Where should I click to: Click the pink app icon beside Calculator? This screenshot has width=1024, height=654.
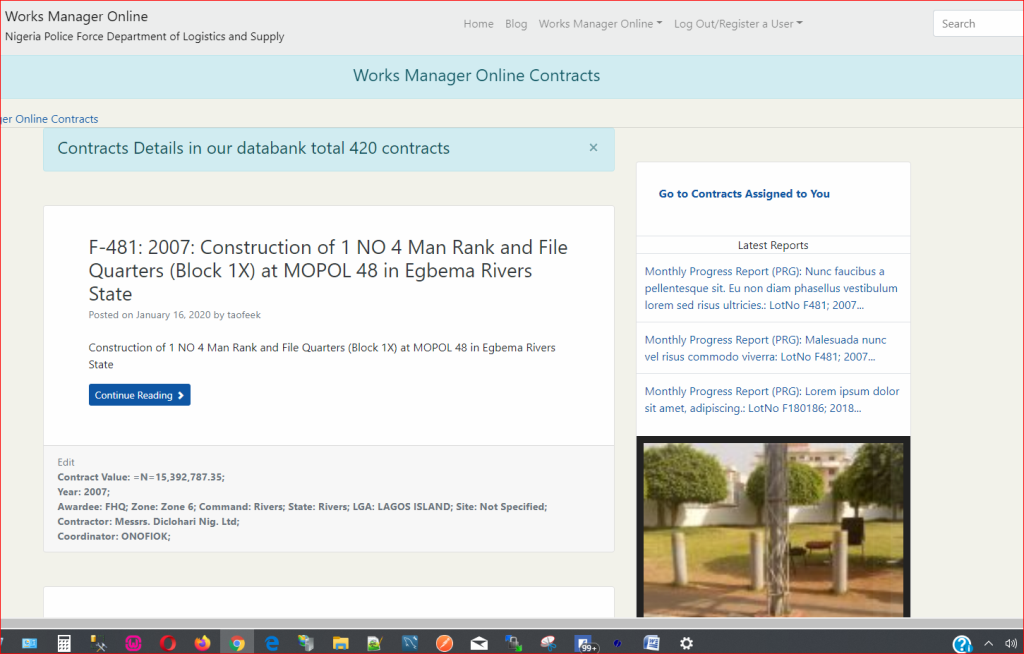tap(133, 644)
